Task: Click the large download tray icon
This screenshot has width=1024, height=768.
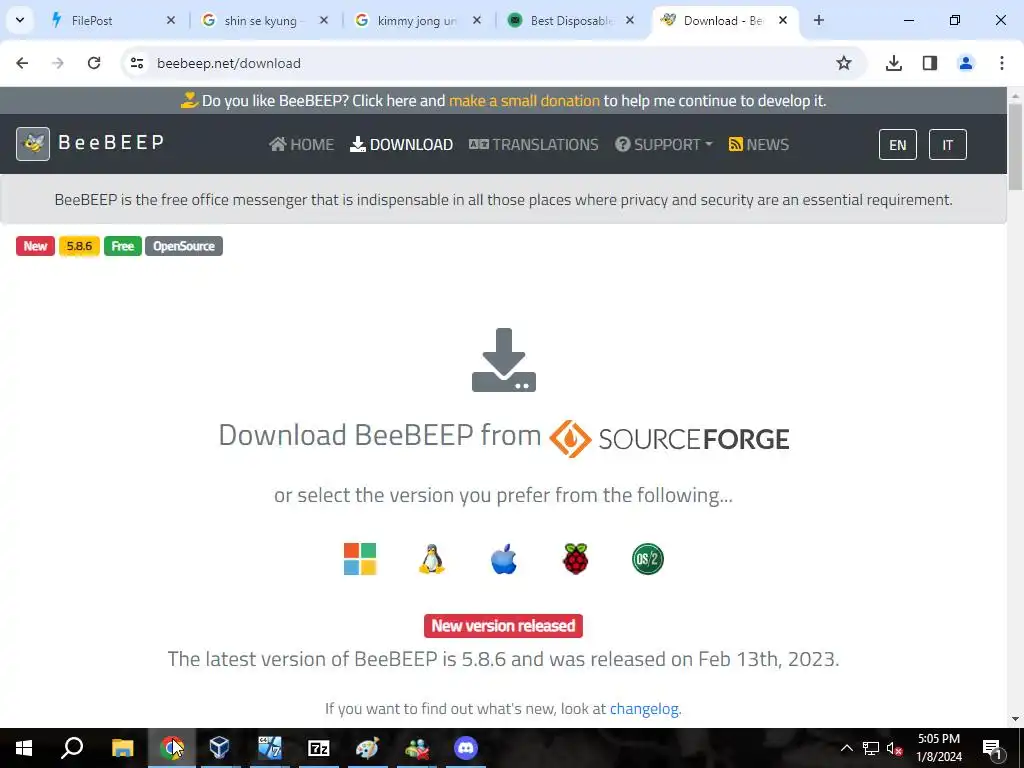Action: pos(504,360)
